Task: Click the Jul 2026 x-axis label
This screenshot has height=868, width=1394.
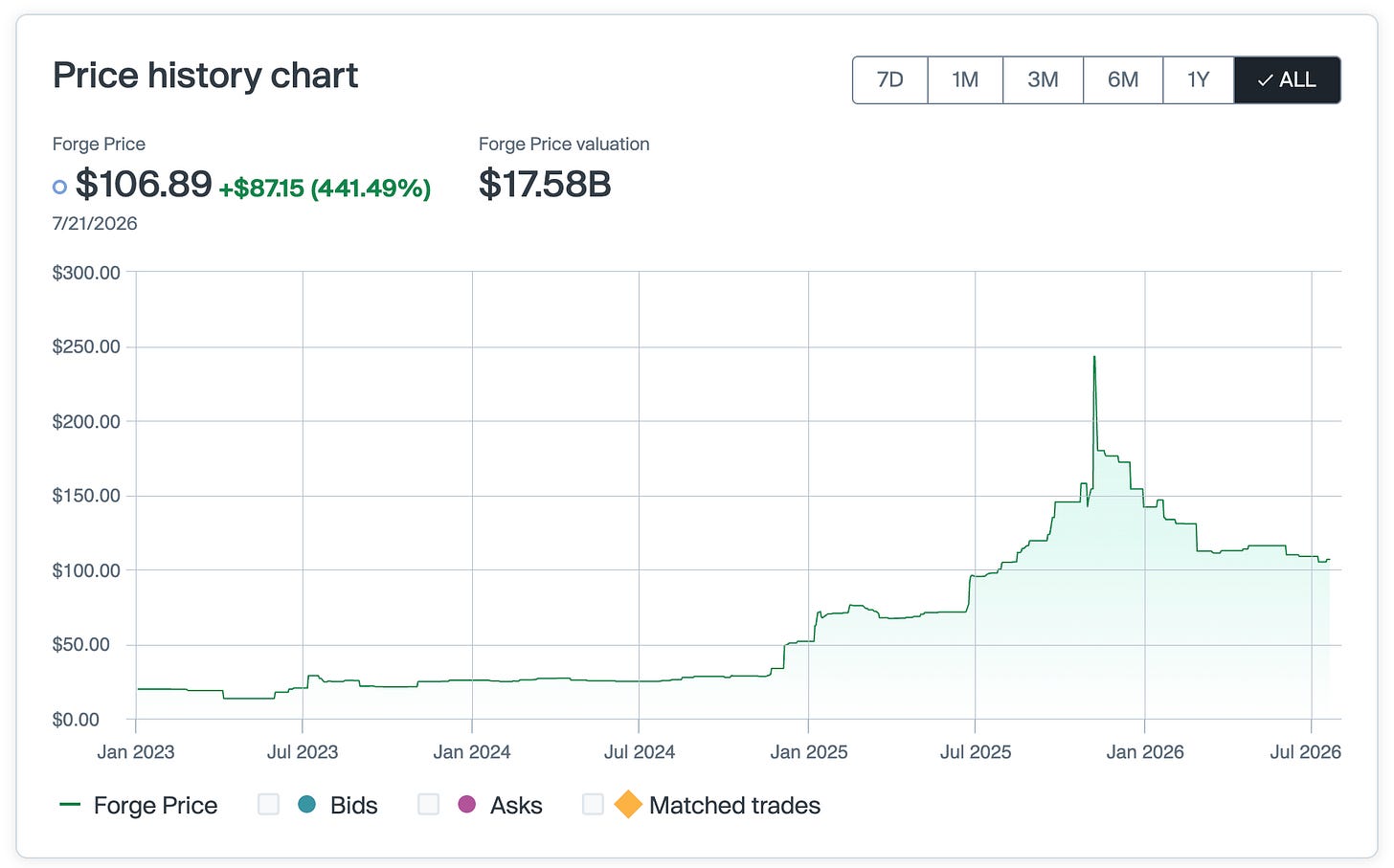Action: point(1306,752)
